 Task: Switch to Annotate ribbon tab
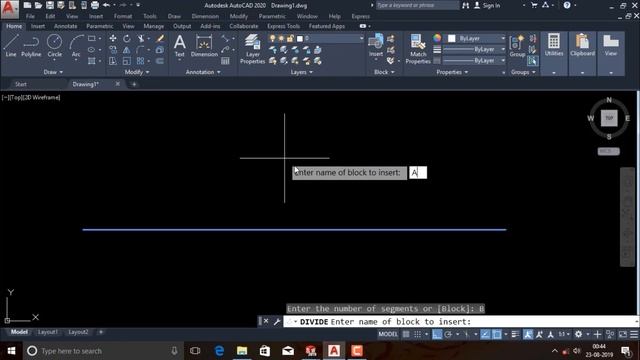[x=65, y=26]
